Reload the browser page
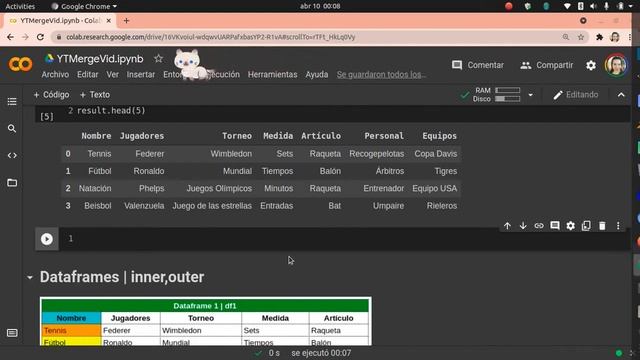The height and width of the screenshot is (360, 640). [40, 37]
